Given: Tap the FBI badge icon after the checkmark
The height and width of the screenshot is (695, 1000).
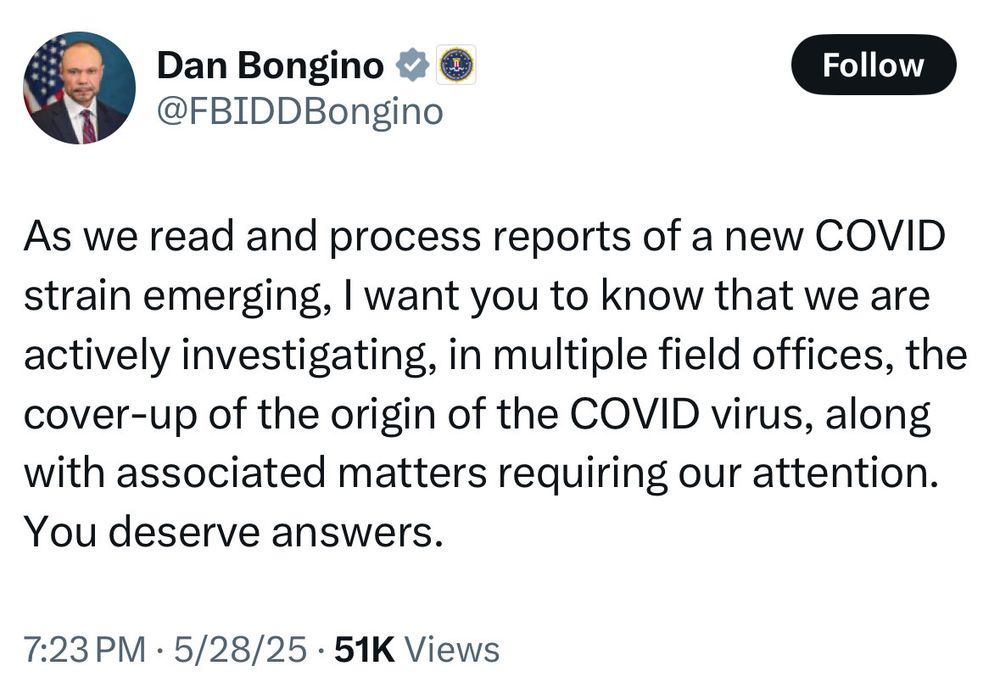Looking at the screenshot, I should click(455, 64).
